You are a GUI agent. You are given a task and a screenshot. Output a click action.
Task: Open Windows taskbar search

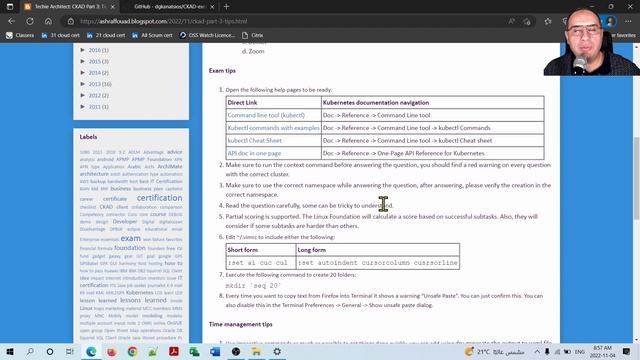coord(30,351)
